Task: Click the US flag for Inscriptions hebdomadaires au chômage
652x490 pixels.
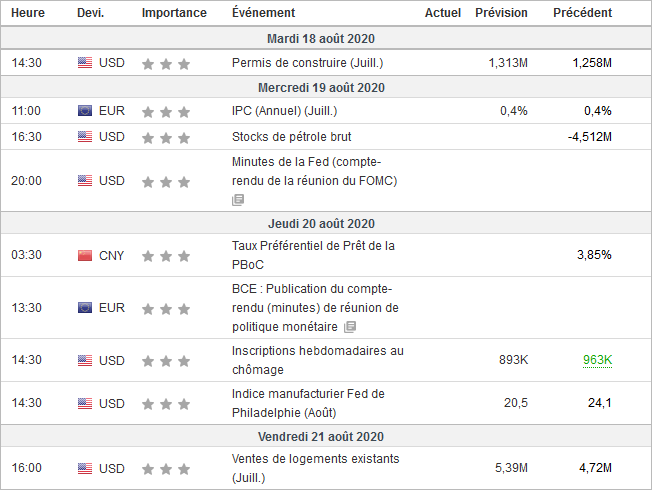Action: click(85, 360)
